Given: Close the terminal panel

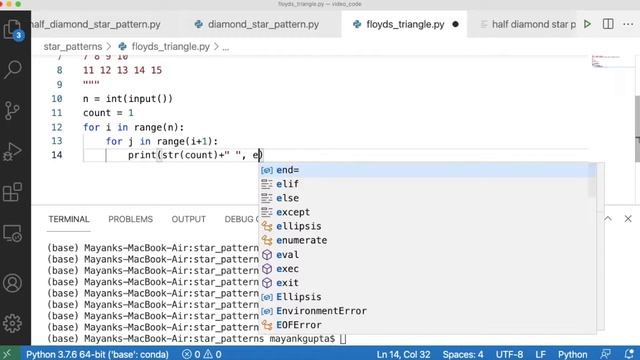Looking at the screenshot, I should pyautogui.click(x=628, y=219).
